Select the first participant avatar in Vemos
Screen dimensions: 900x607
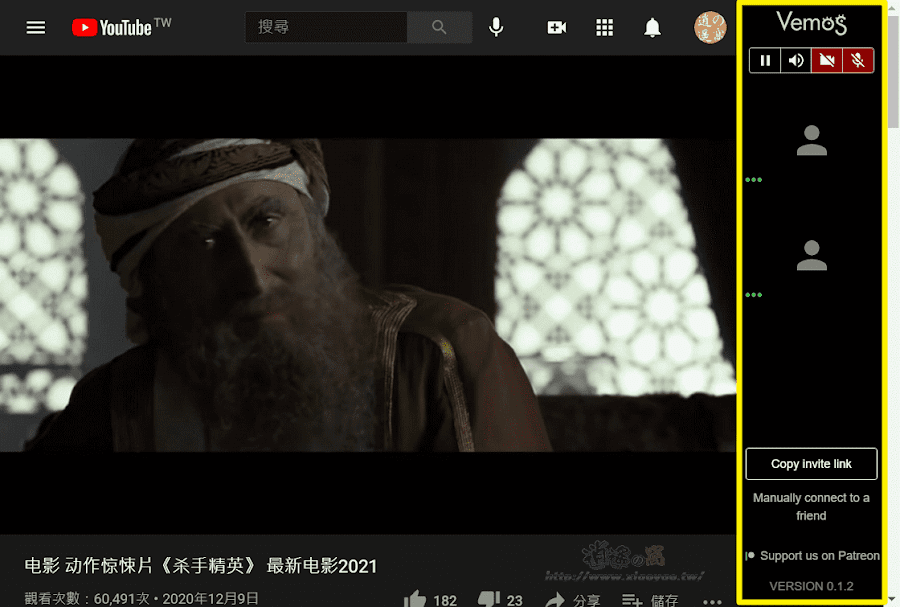[812, 141]
